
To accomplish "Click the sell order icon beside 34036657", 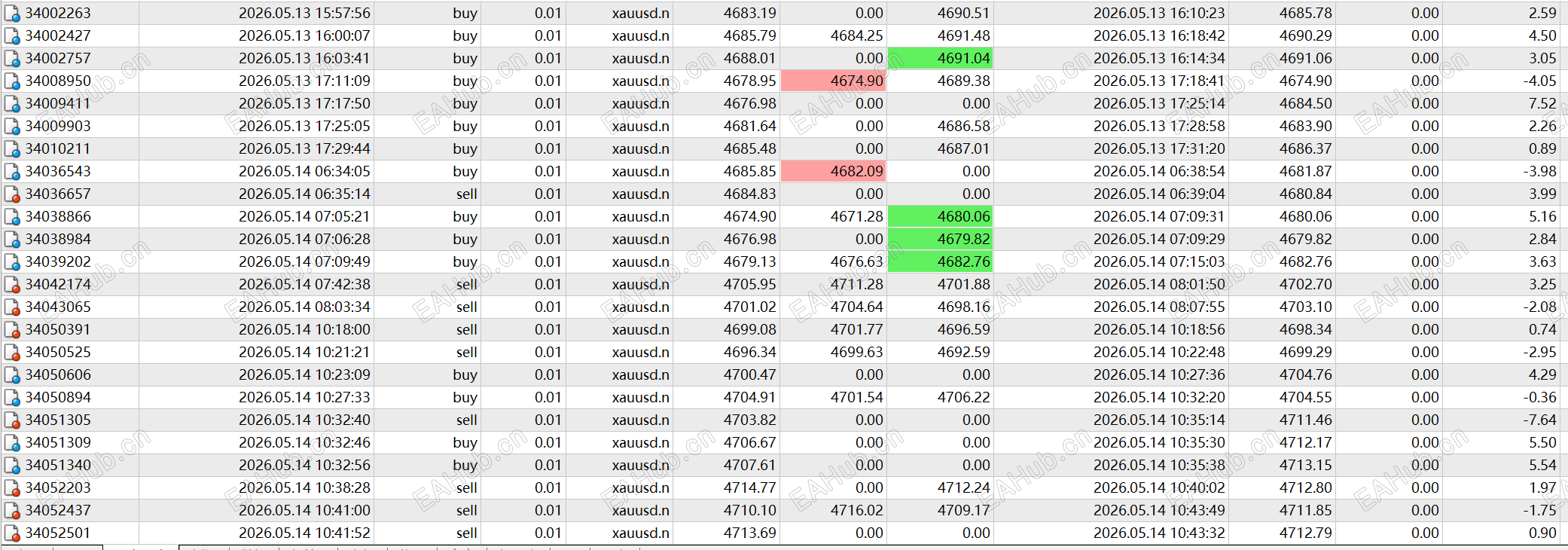I will [x=12, y=194].
